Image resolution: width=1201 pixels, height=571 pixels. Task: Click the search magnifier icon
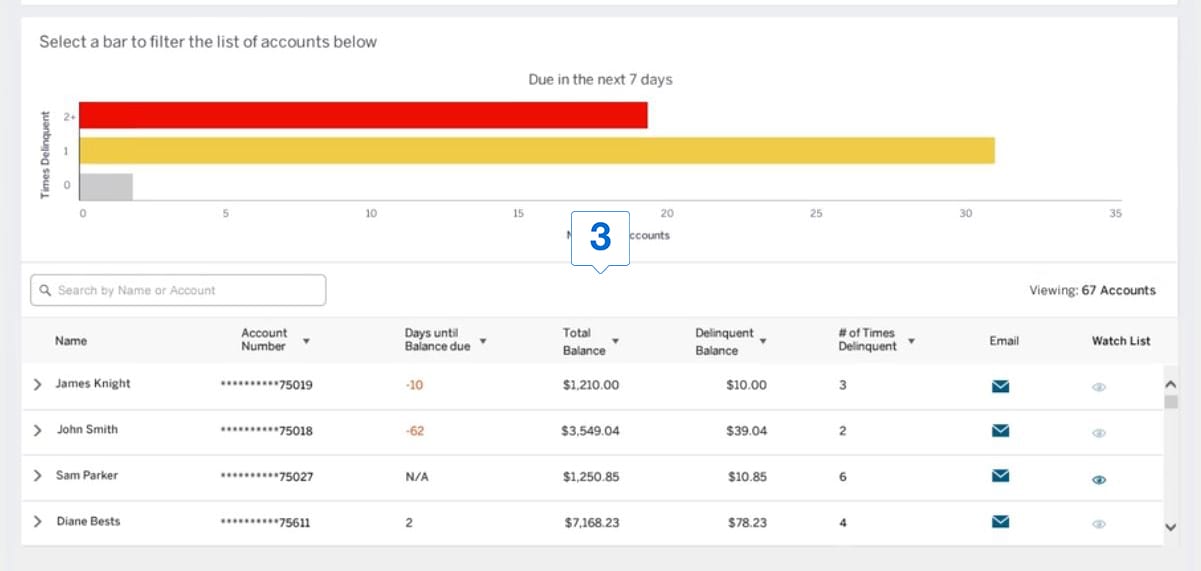tap(45, 291)
